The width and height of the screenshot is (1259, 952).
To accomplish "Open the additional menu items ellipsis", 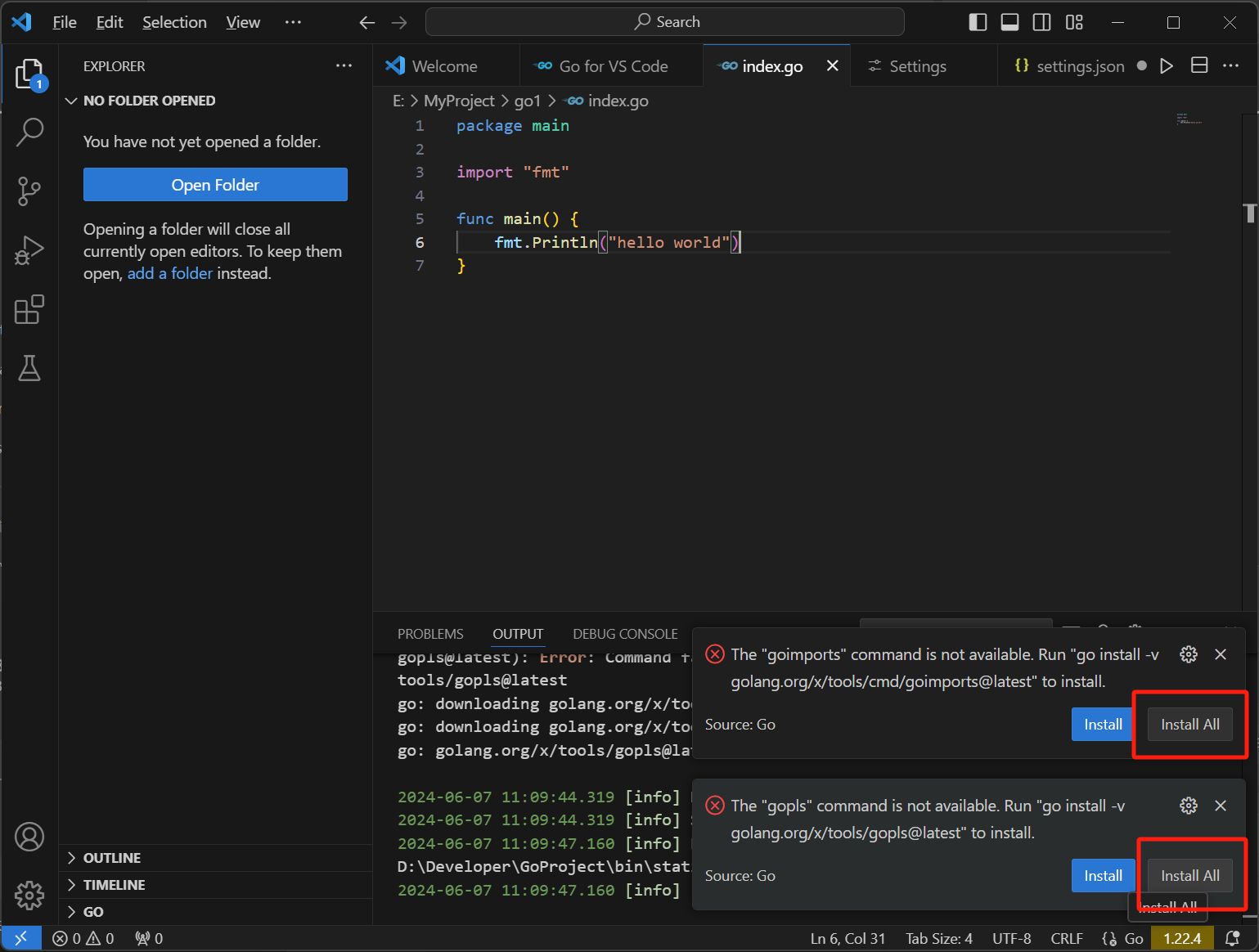I will pos(293,22).
